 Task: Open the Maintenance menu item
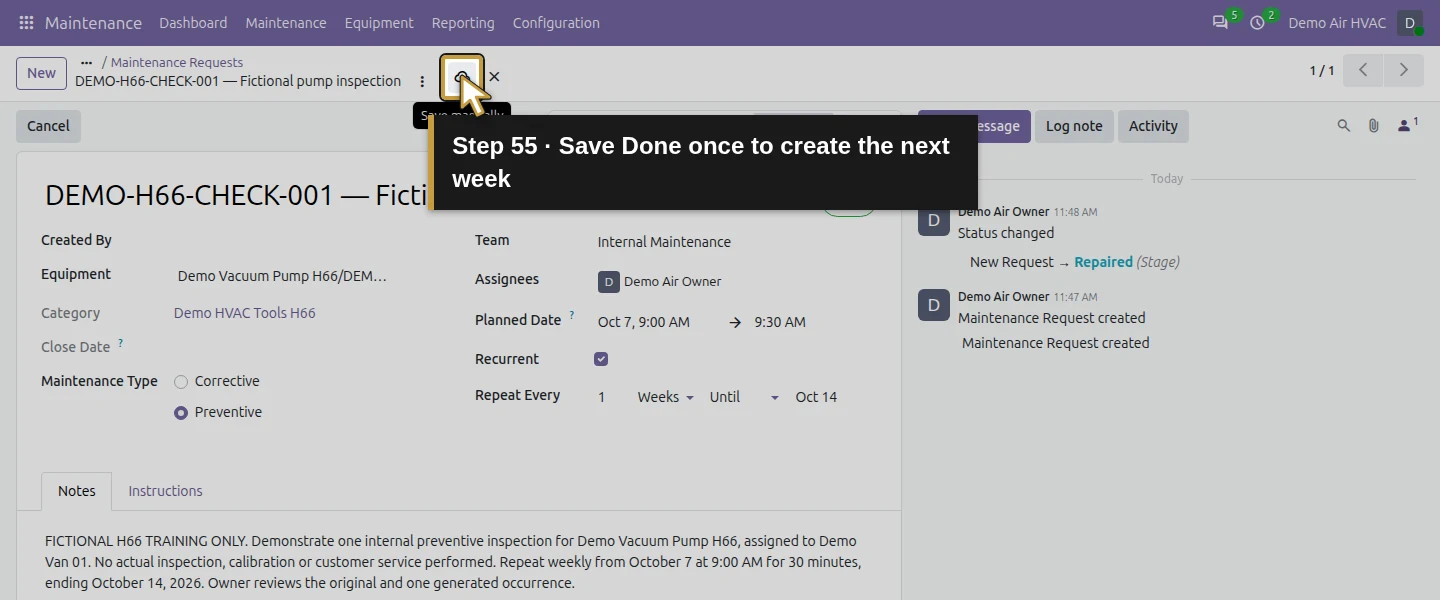pyautogui.click(x=286, y=22)
